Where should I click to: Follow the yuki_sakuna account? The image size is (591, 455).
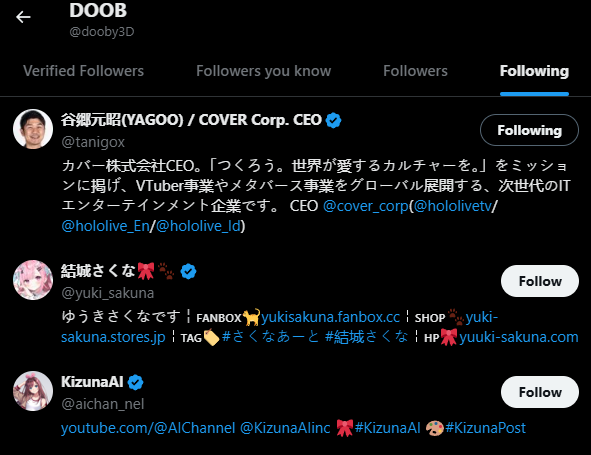pyautogui.click(x=540, y=281)
